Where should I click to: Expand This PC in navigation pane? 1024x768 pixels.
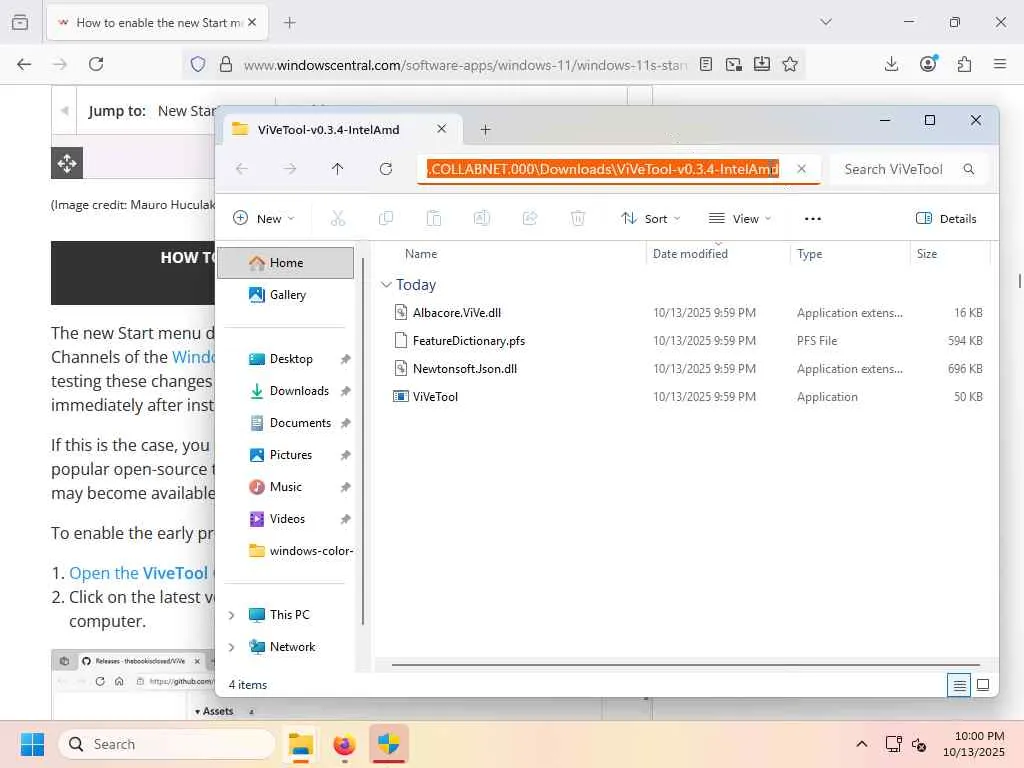click(231, 615)
